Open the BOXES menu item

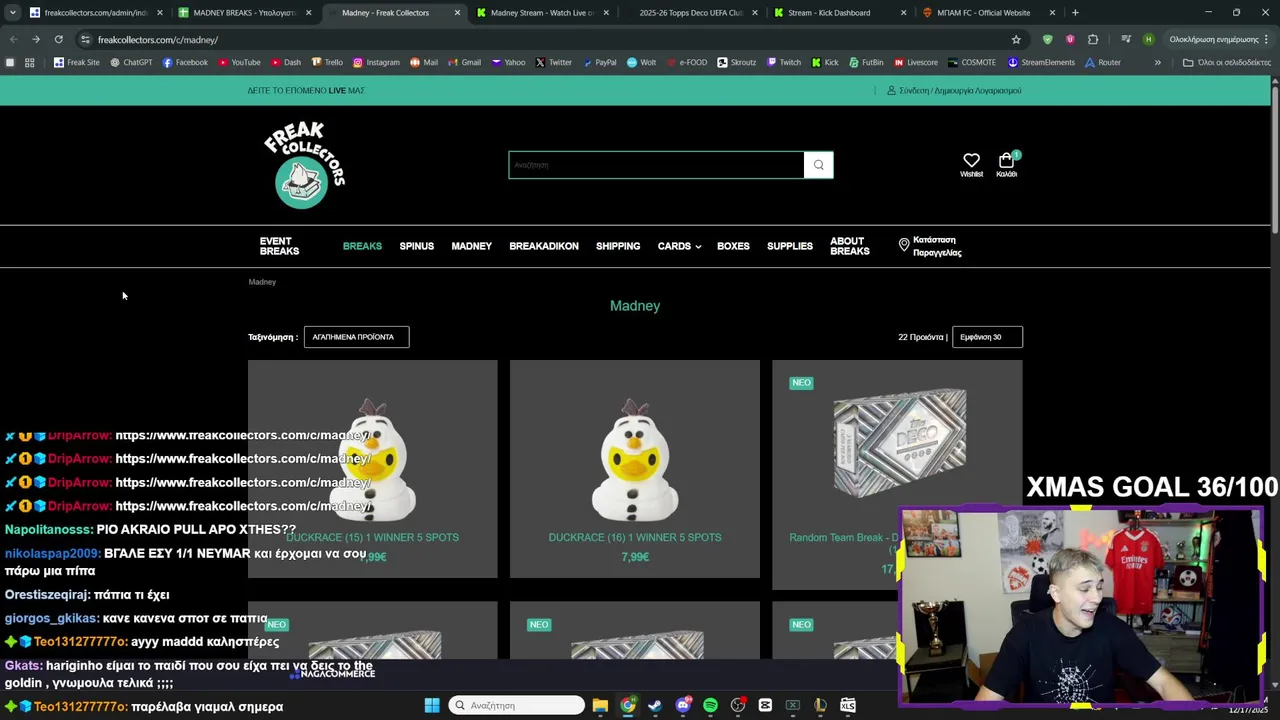click(733, 246)
